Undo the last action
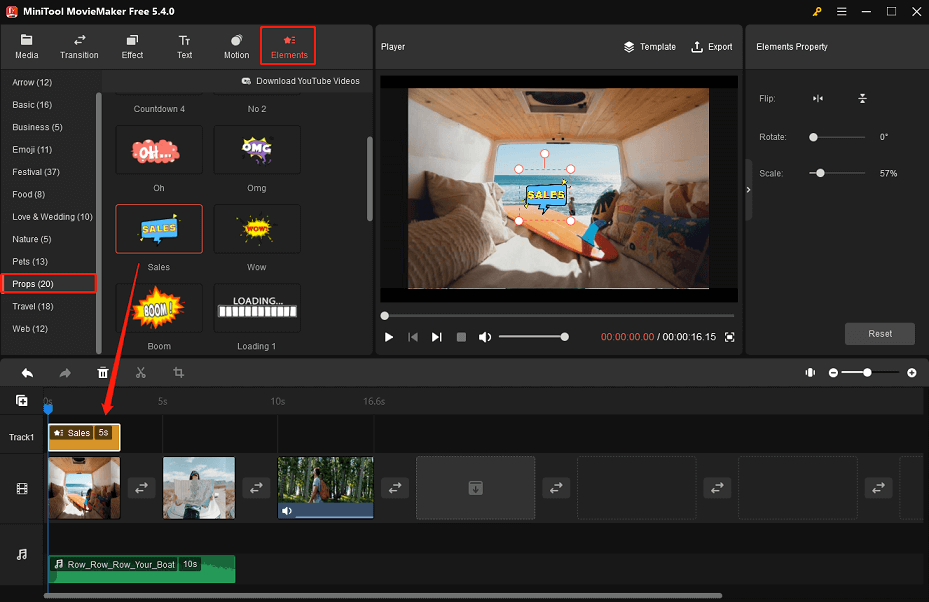The height and width of the screenshot is (602, 929). 27,372
